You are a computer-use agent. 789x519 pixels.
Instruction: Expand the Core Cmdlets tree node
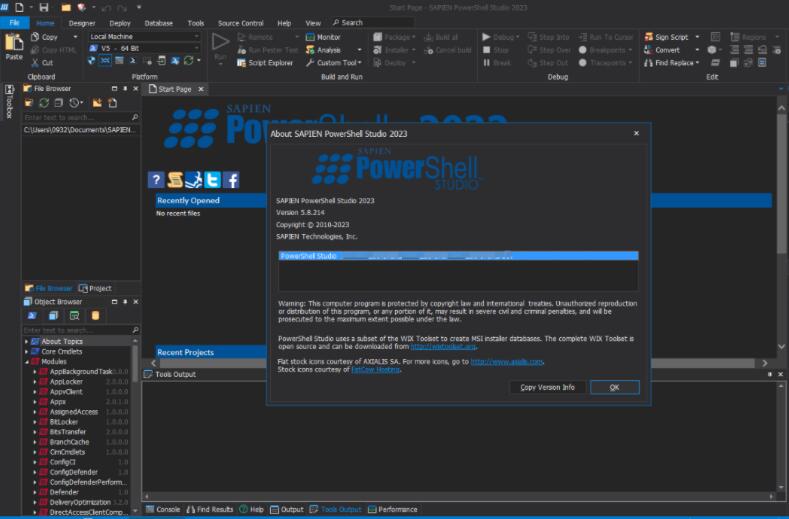coord(27,351)
